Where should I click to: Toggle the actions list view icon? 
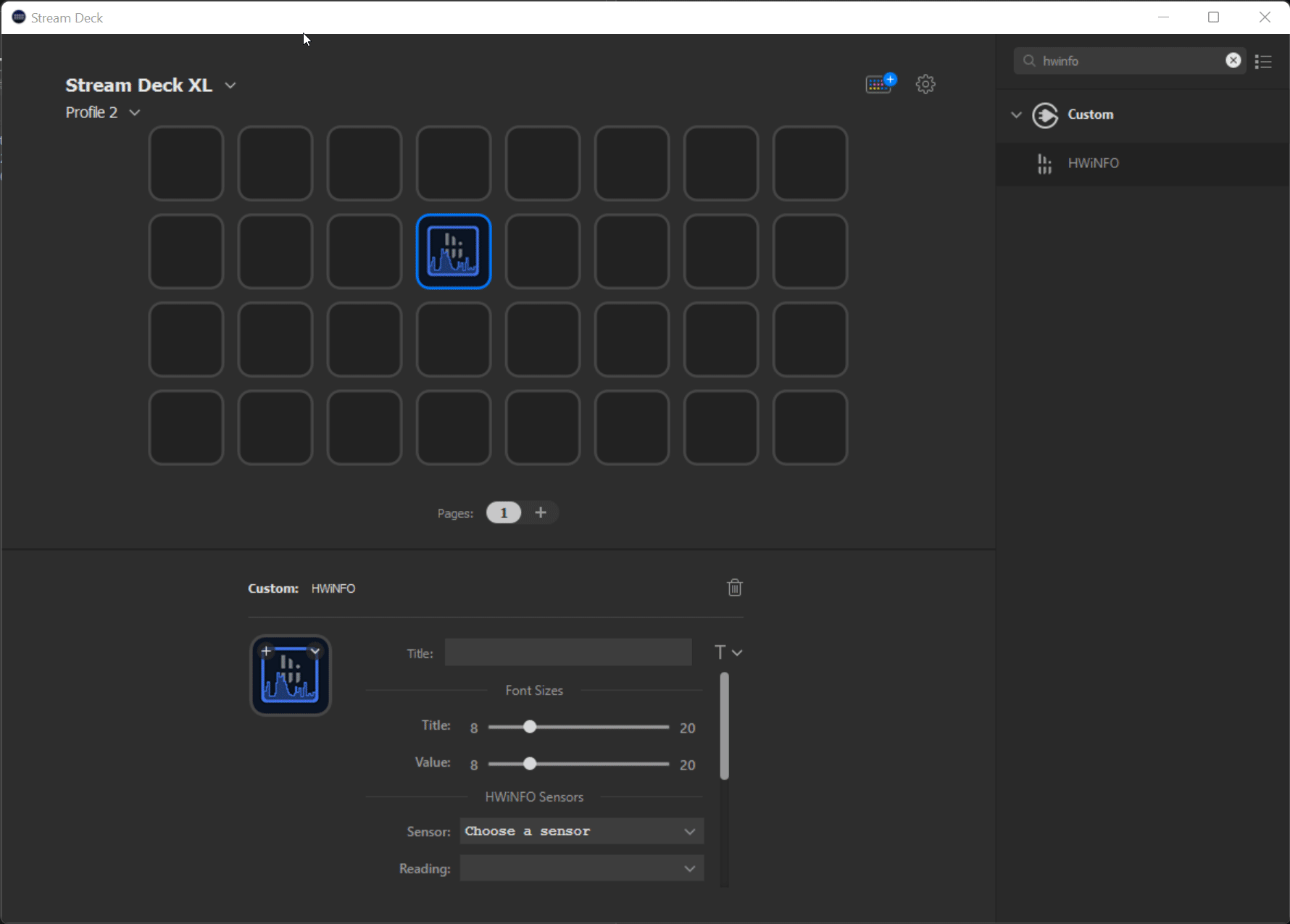tap(1263, 62)
